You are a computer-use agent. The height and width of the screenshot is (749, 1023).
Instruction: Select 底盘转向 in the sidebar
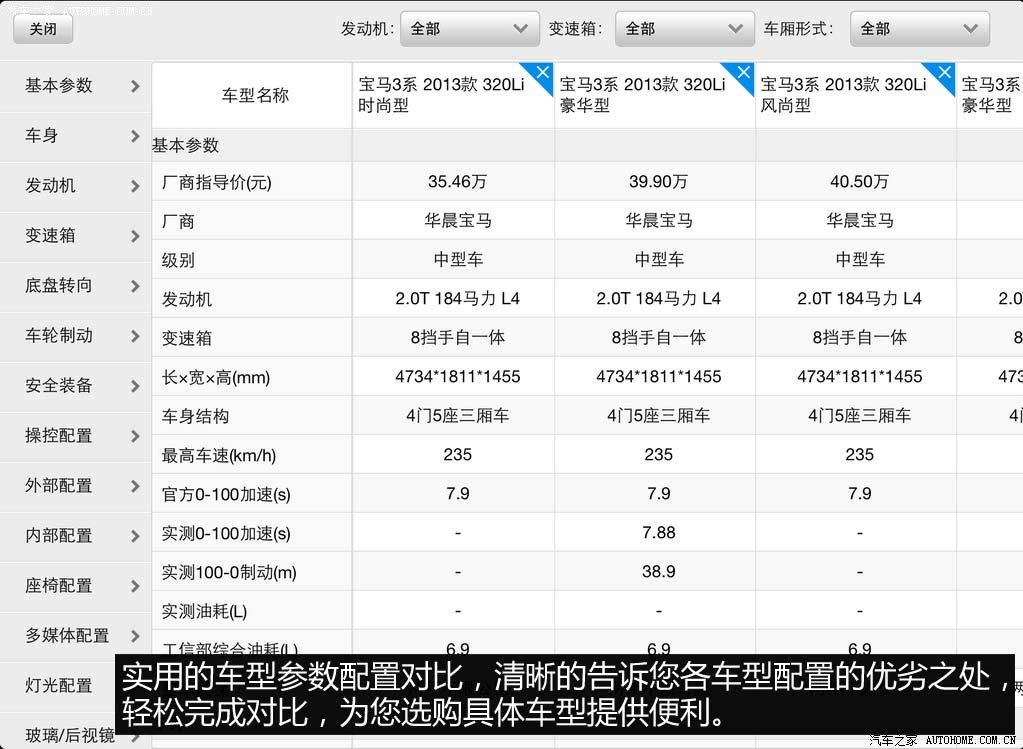[75, 286]
